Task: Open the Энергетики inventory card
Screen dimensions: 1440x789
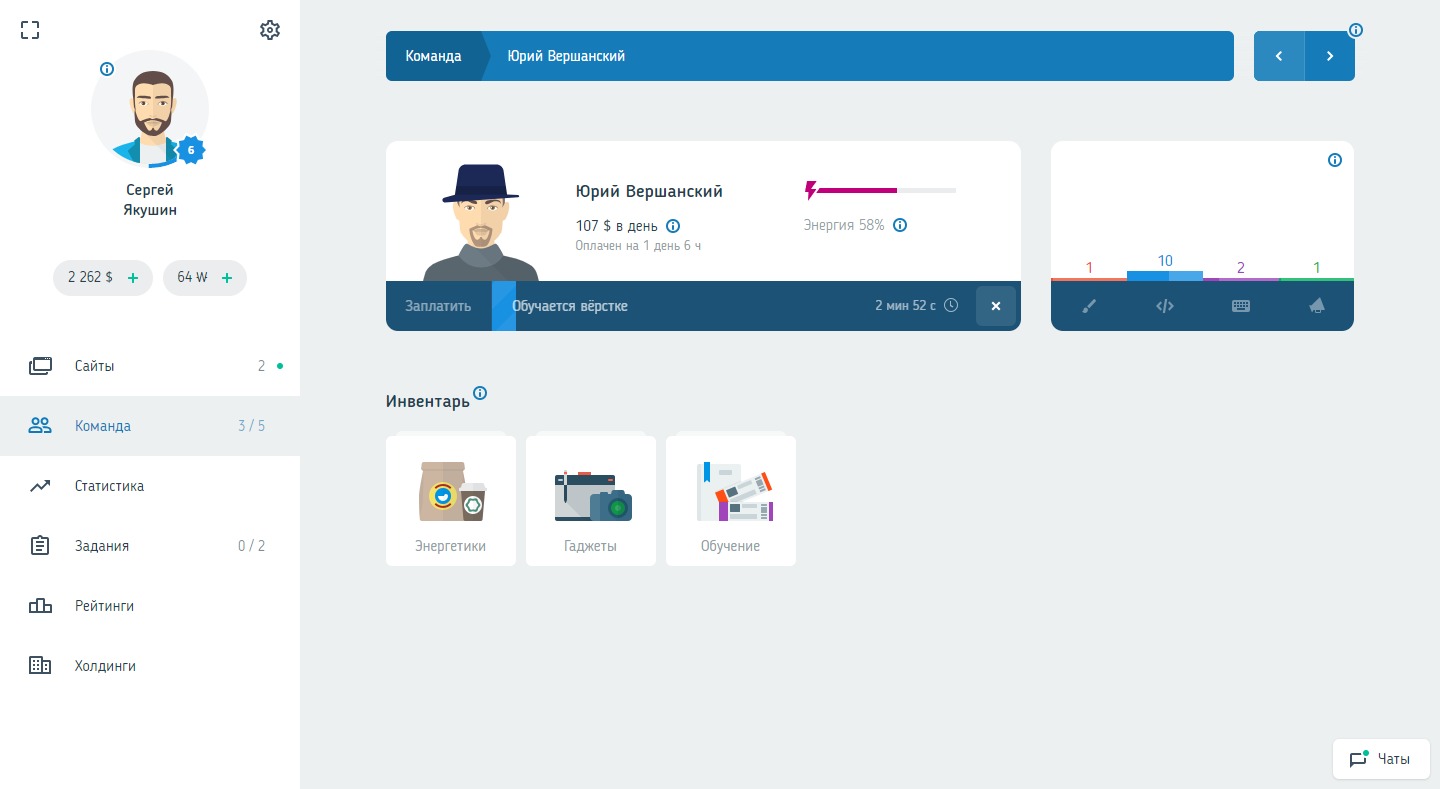Action: coord(451,501)
